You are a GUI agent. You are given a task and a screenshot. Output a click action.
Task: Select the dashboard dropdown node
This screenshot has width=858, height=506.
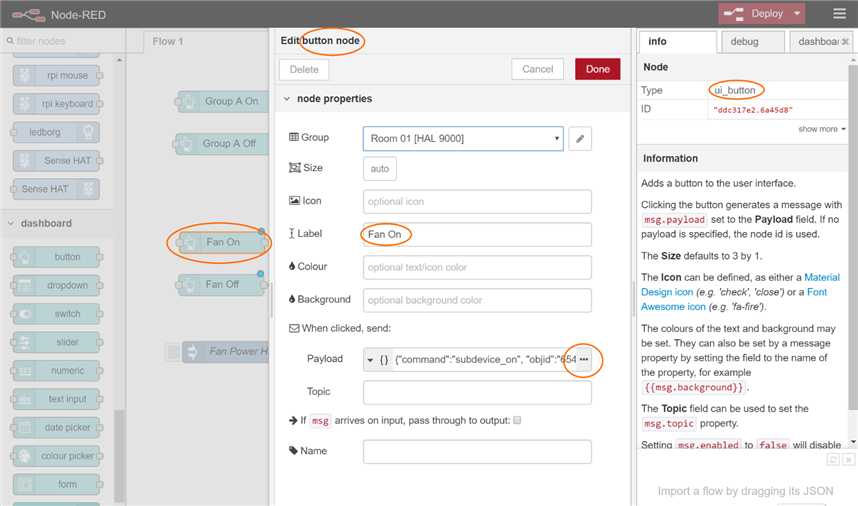56,286
